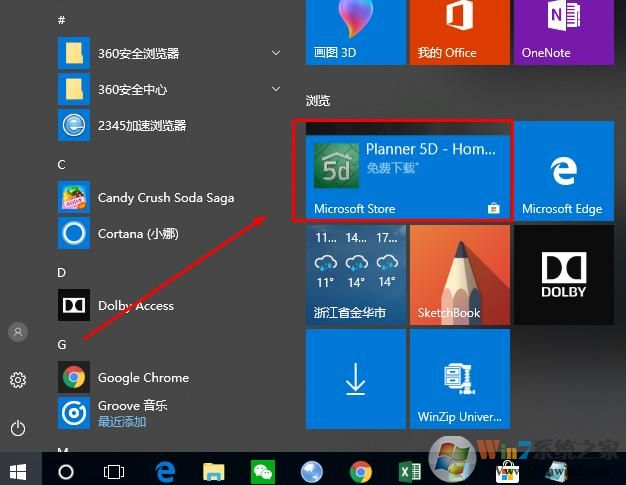The image size is (626, 485).
Task: Open the Power options button
Action: click(x=18, y=428)
